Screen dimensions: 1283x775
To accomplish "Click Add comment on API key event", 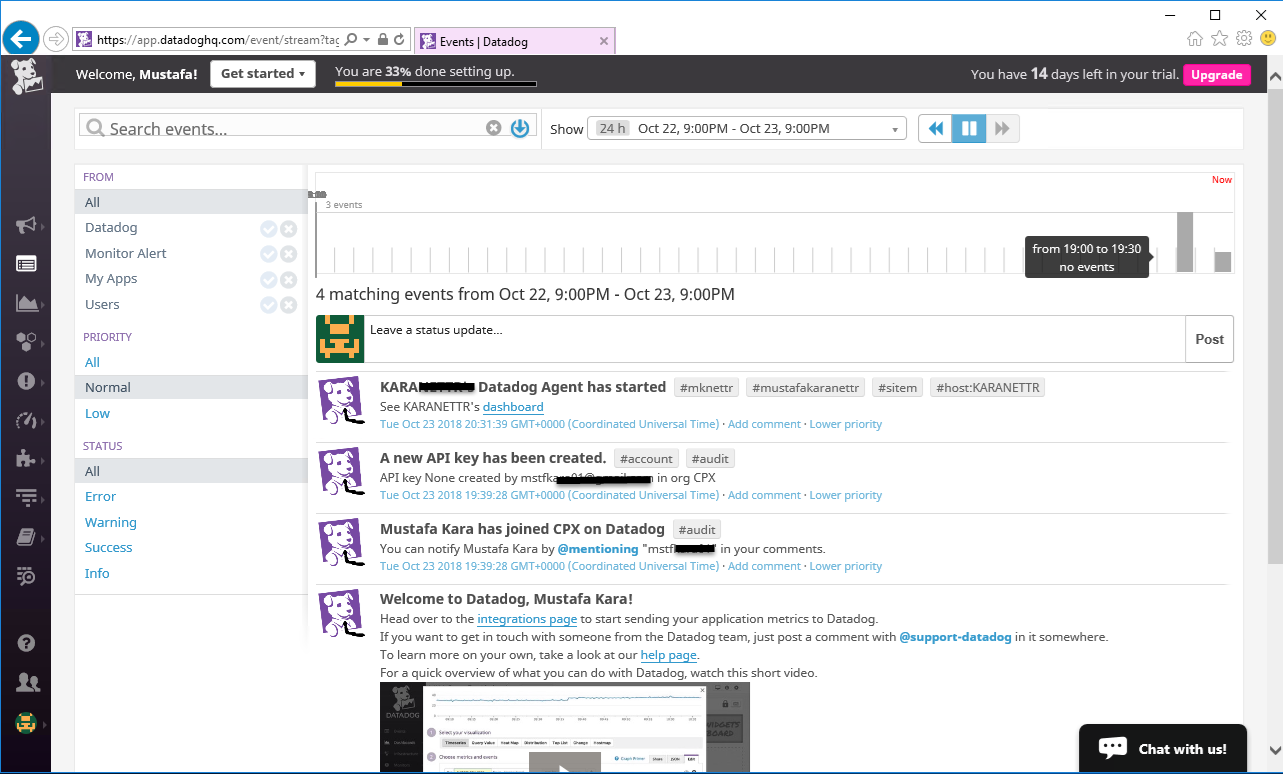I will tap(763, 495).
